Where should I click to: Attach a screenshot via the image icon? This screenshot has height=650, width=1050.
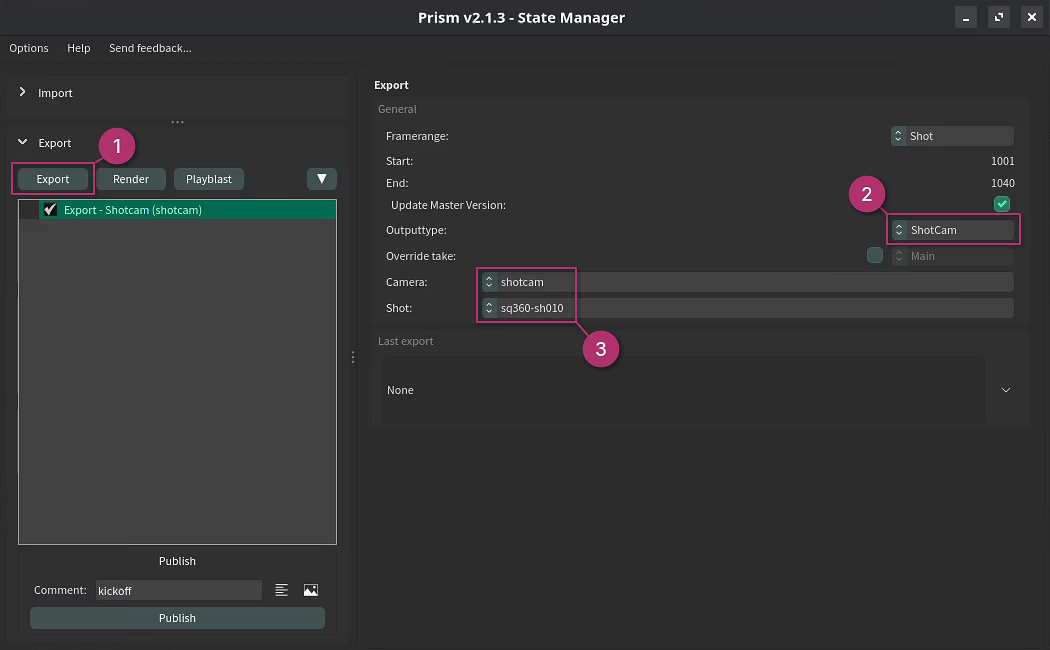[x=311, y=590]
